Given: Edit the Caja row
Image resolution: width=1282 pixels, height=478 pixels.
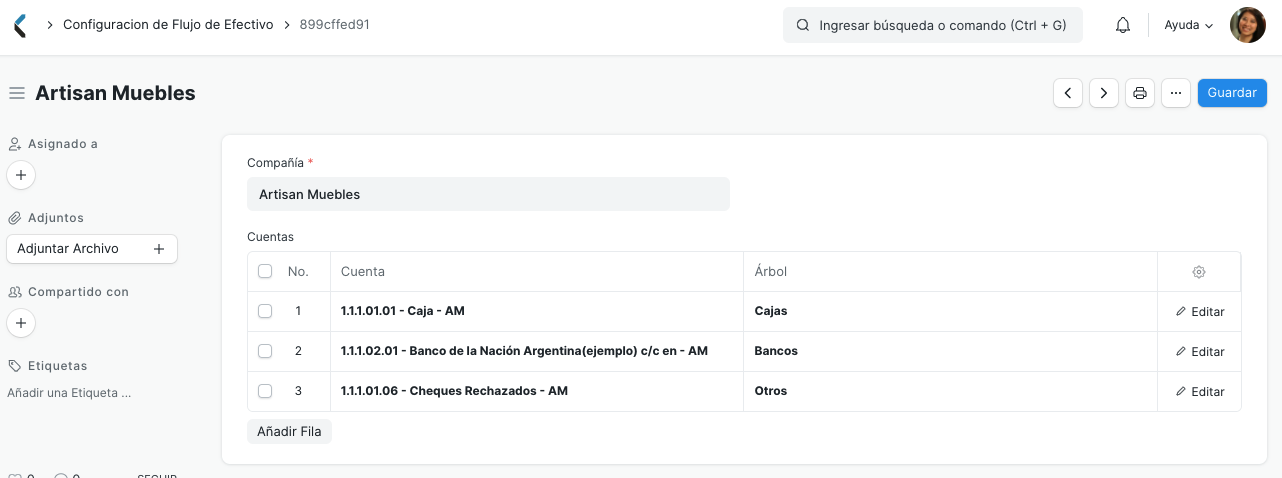Looking at the screenshot, I should pyautogui.click(x=1200, y=312).
